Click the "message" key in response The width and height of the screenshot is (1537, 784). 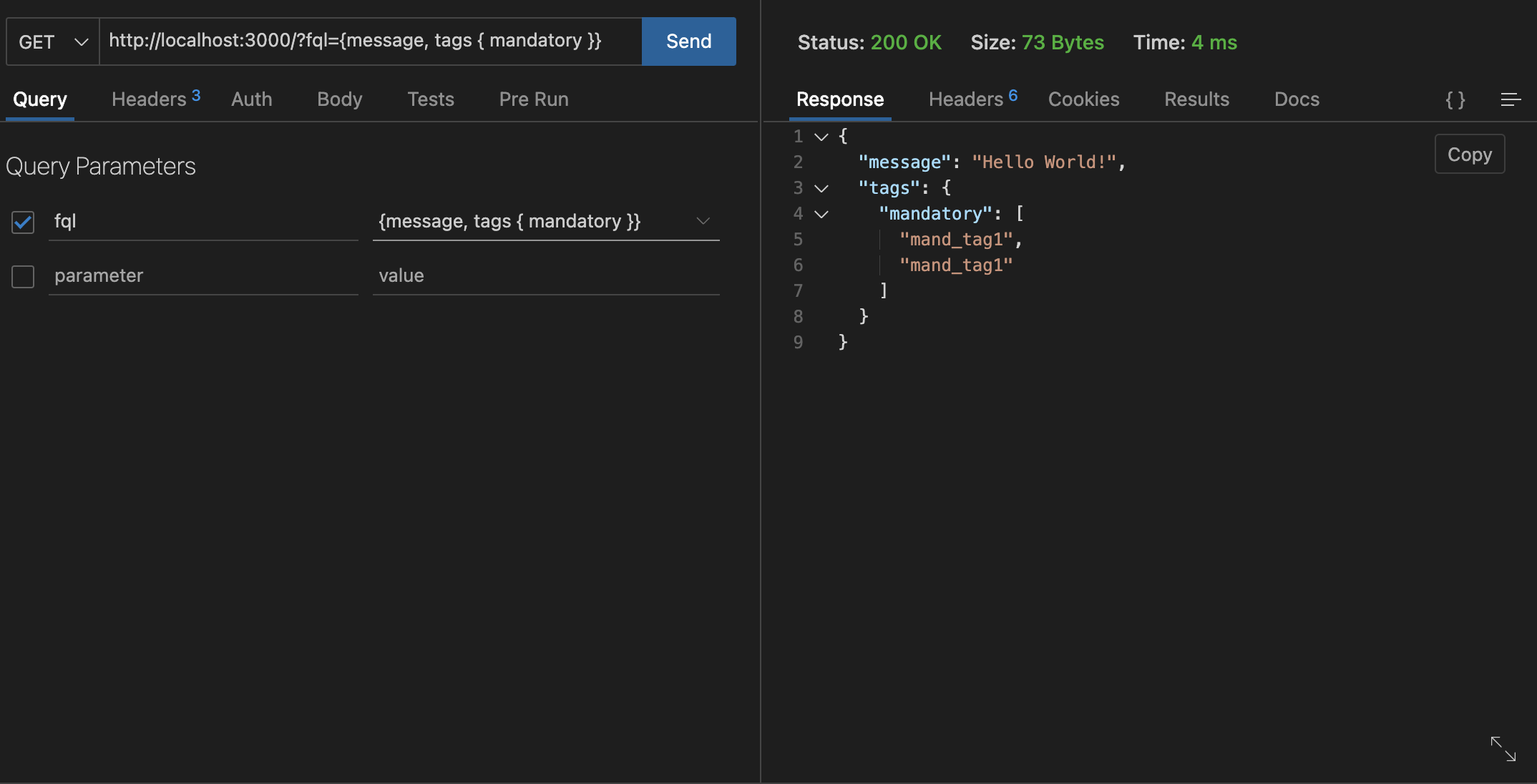tap(904, 162)
